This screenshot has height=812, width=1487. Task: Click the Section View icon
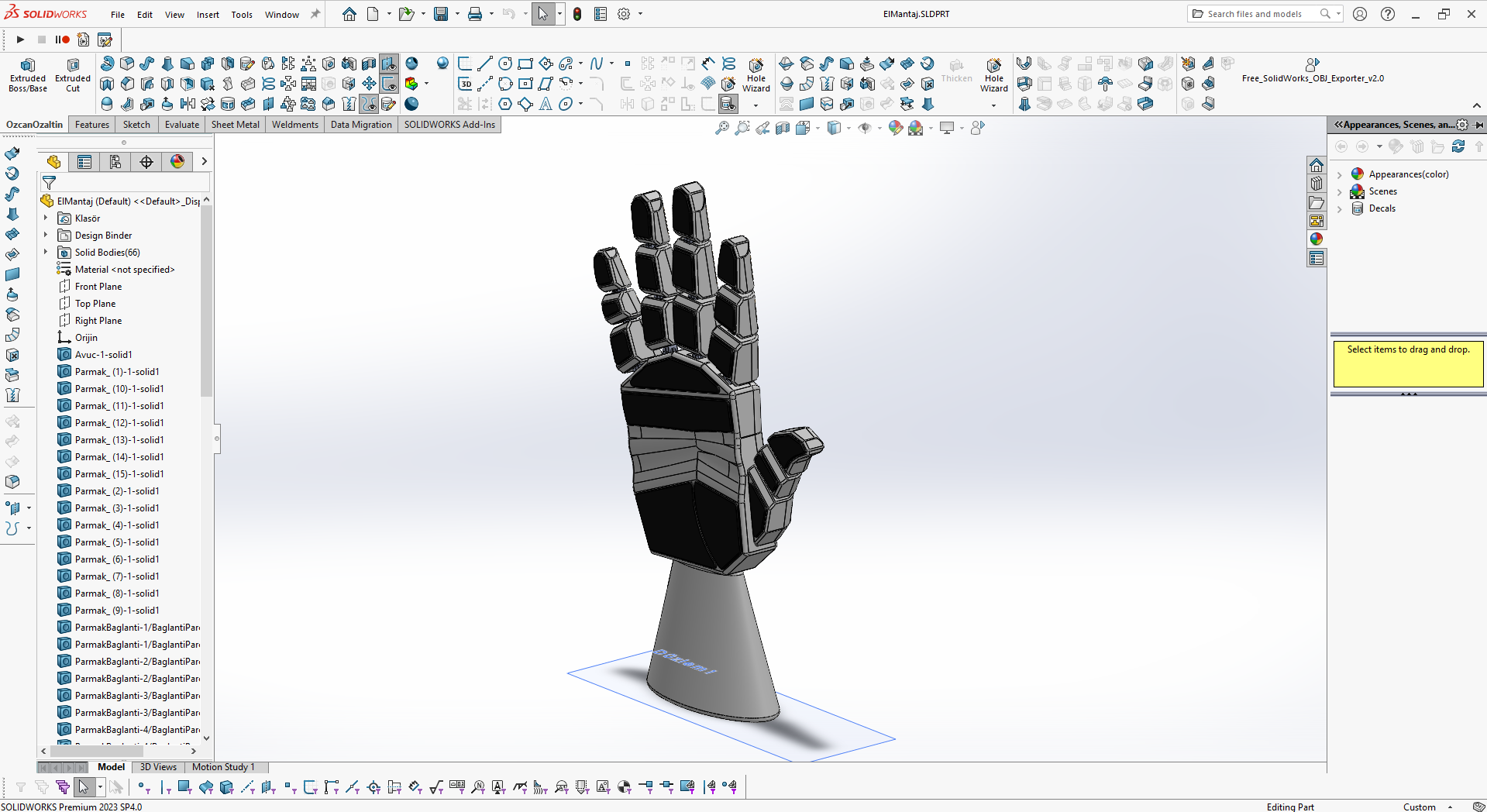click(783, 128)
